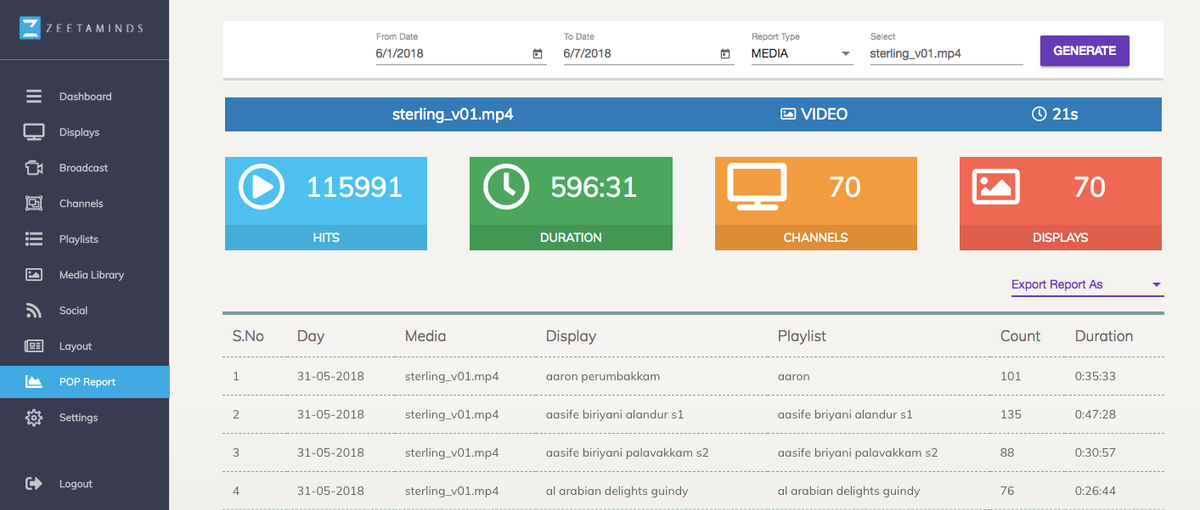Go to Dashboard menu item
The height and width of the screenshot is (510, 1200).
point(85,97)
